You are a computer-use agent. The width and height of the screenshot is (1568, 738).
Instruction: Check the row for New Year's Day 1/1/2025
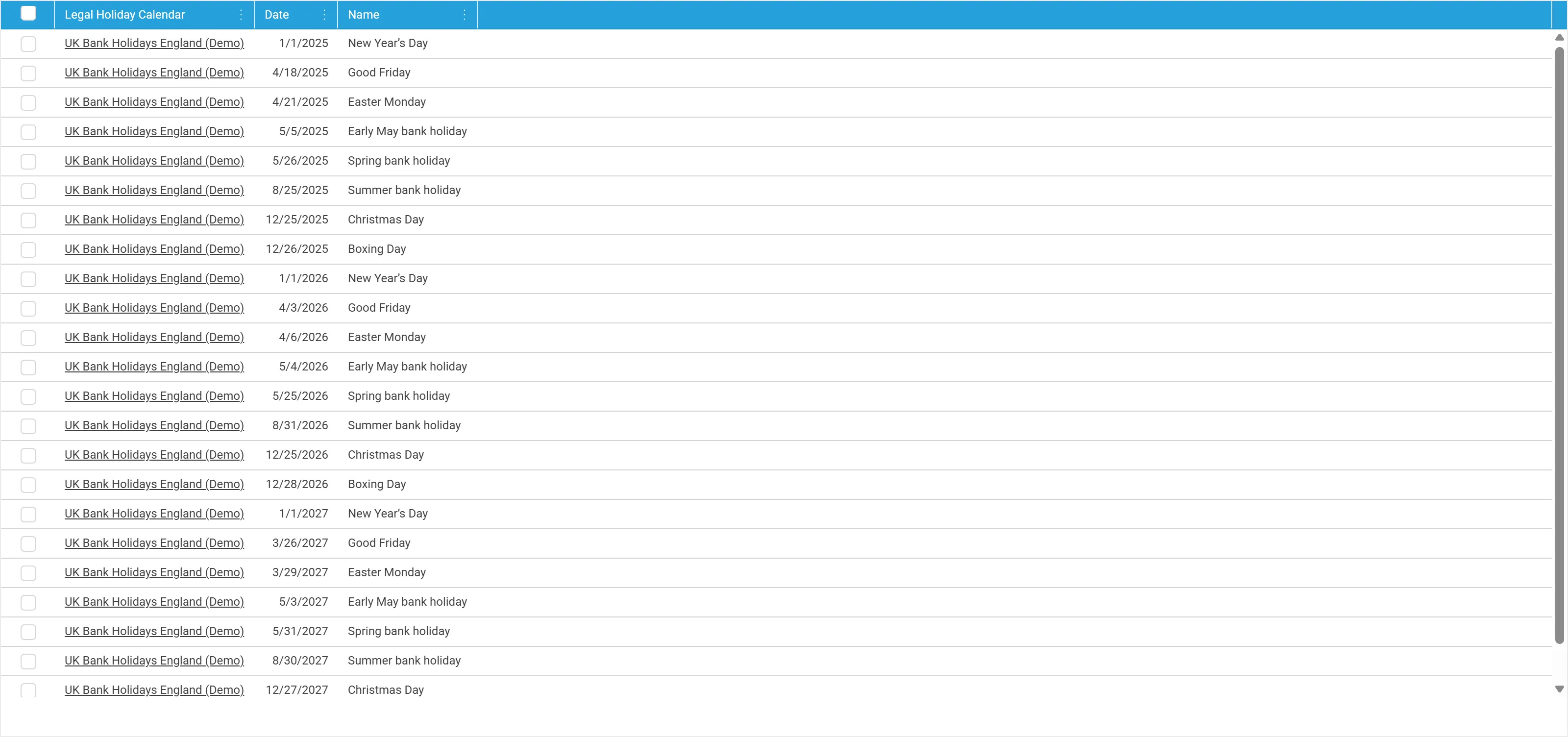(28, 44)
